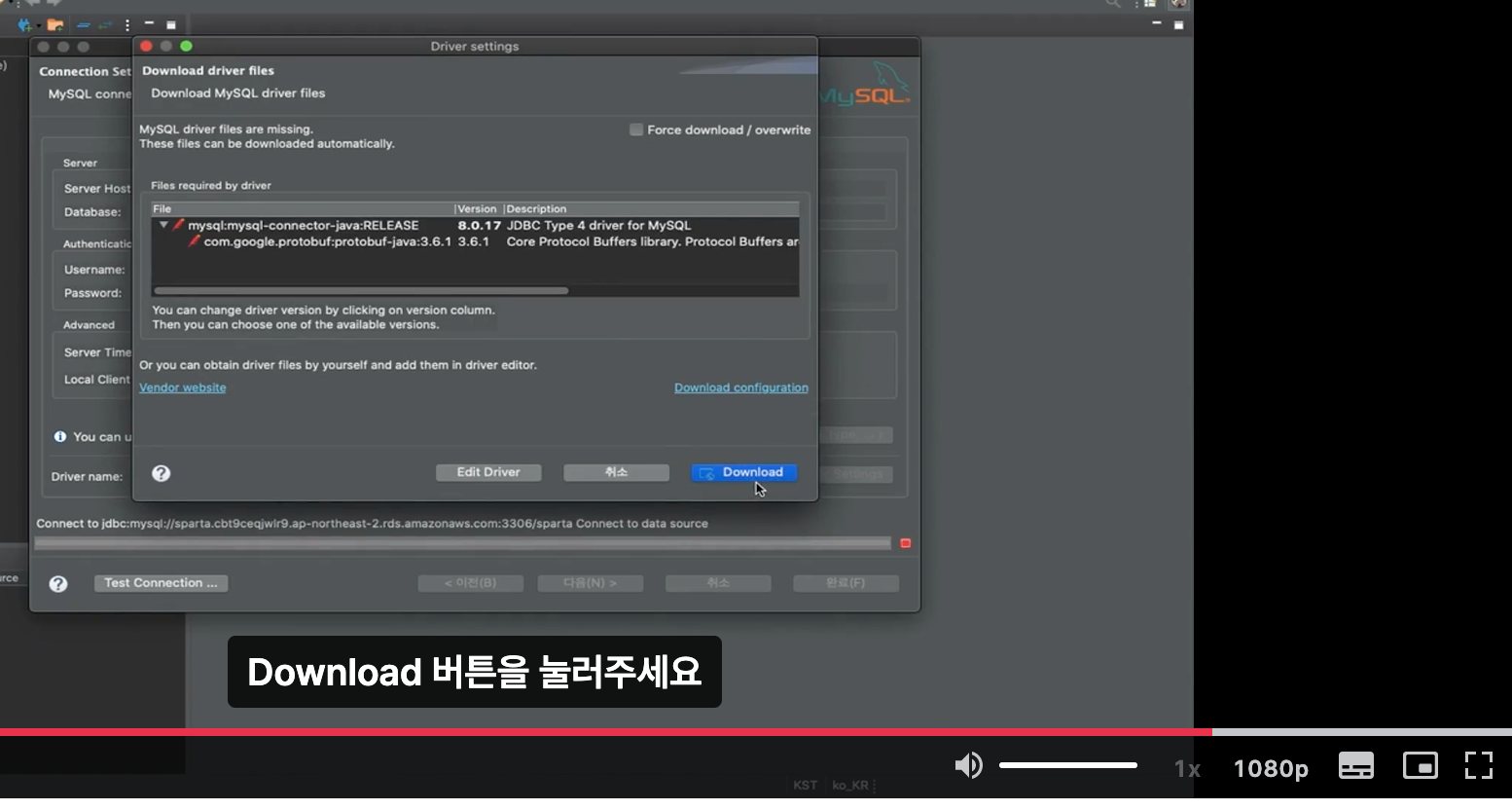Click the driver files horizontal scrollbar
The image size is (1512, 810).
tap(361, 290)
